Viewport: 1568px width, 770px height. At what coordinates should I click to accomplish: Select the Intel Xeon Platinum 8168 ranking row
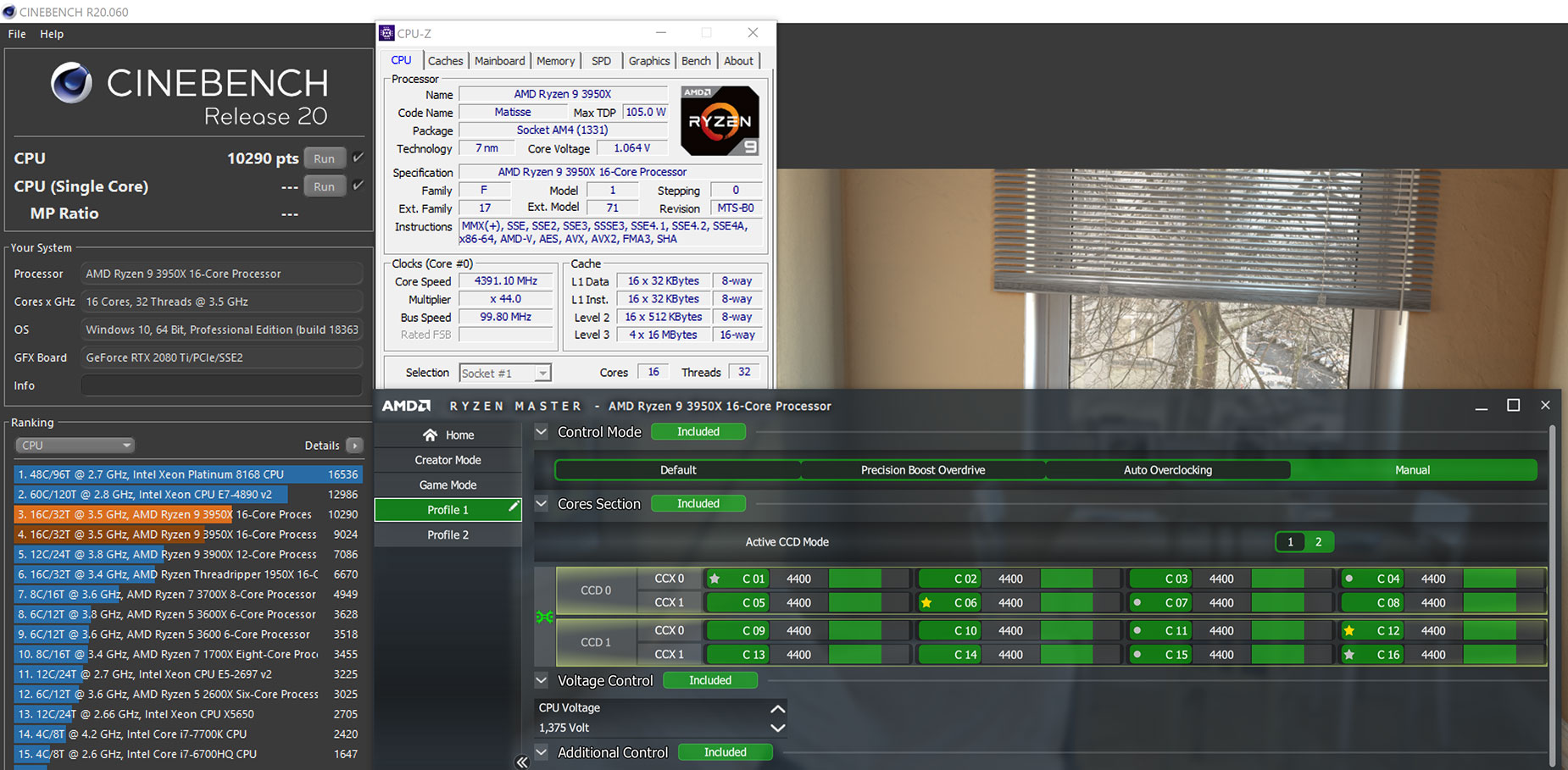188,474
